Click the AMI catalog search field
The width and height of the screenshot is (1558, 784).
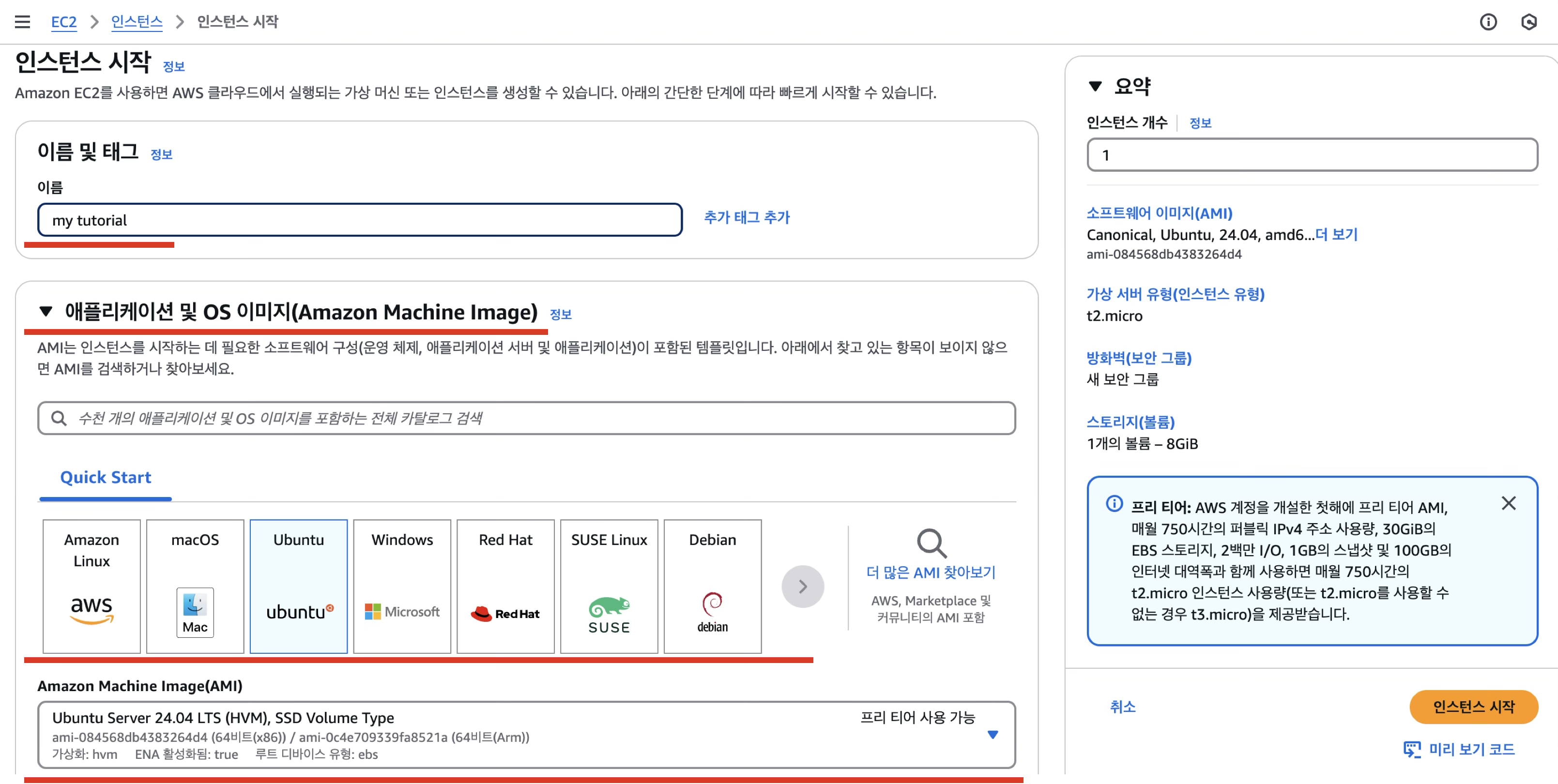tap(526, 418)
